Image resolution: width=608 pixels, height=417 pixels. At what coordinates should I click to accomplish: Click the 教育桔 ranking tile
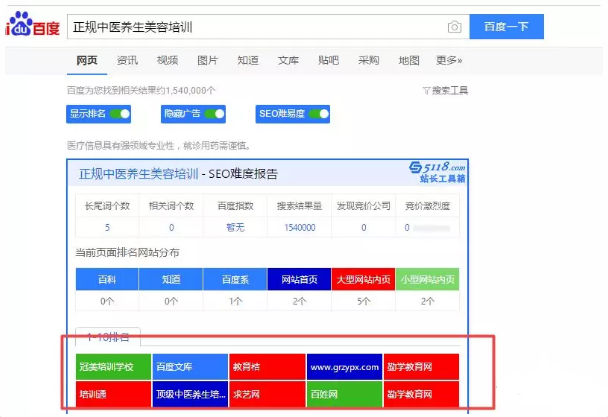267,367
